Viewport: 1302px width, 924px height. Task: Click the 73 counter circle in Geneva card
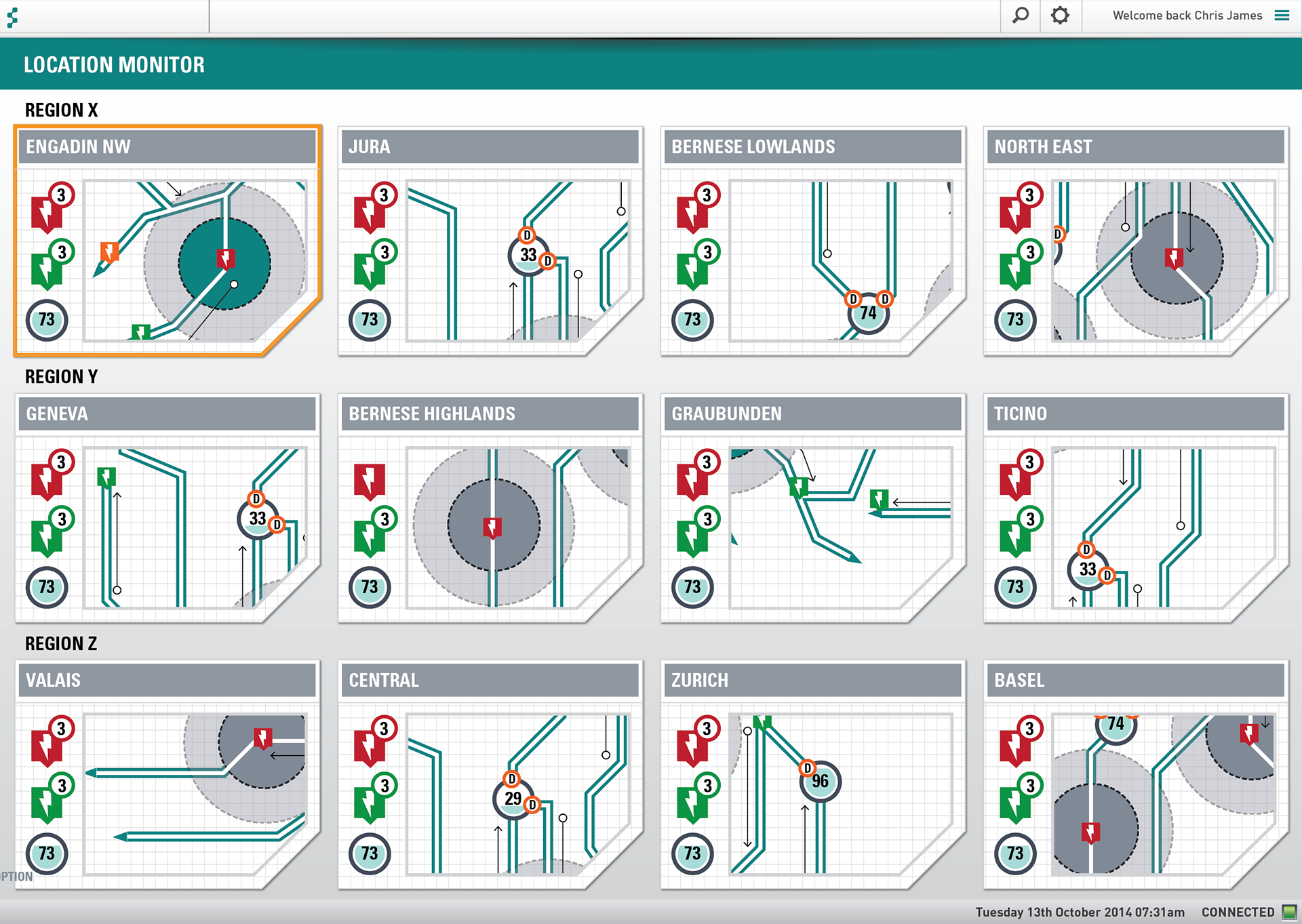coord(47,586)
